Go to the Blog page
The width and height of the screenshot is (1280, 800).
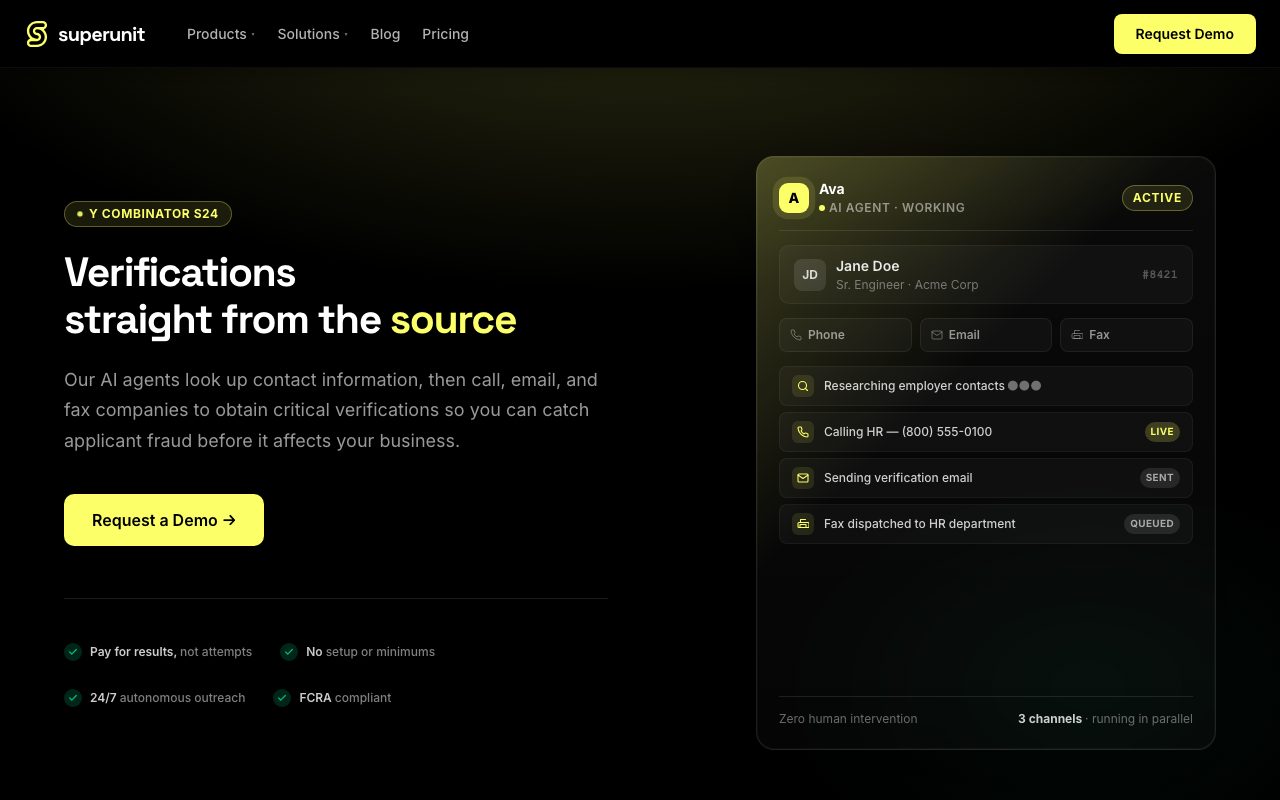click(x=385, y=34)
